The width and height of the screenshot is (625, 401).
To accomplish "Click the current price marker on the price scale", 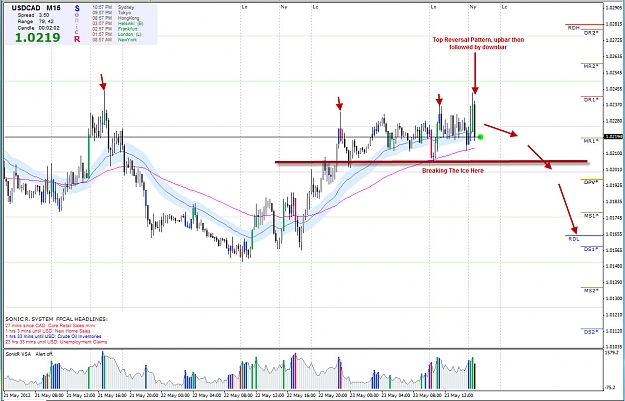I will click(613, 137).
